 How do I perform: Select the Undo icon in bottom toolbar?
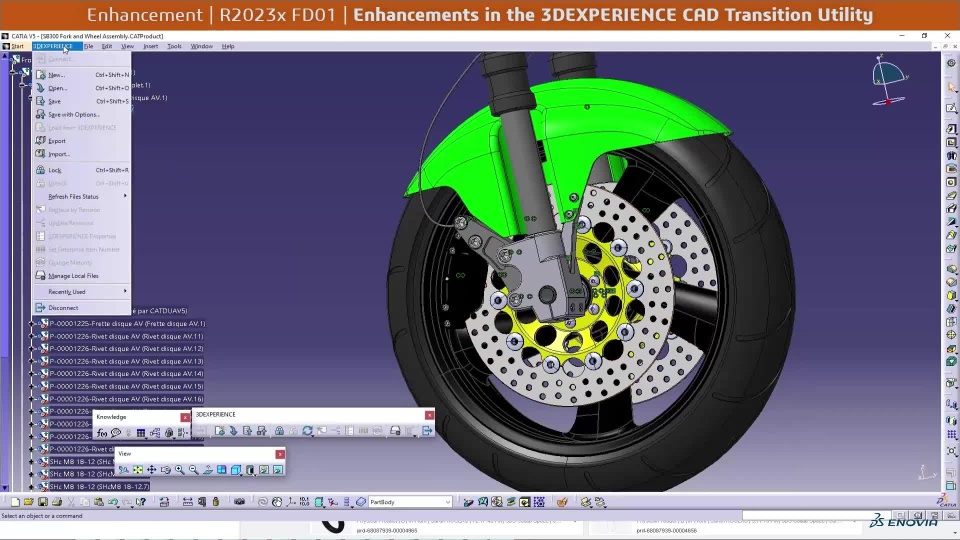(113, 502)
